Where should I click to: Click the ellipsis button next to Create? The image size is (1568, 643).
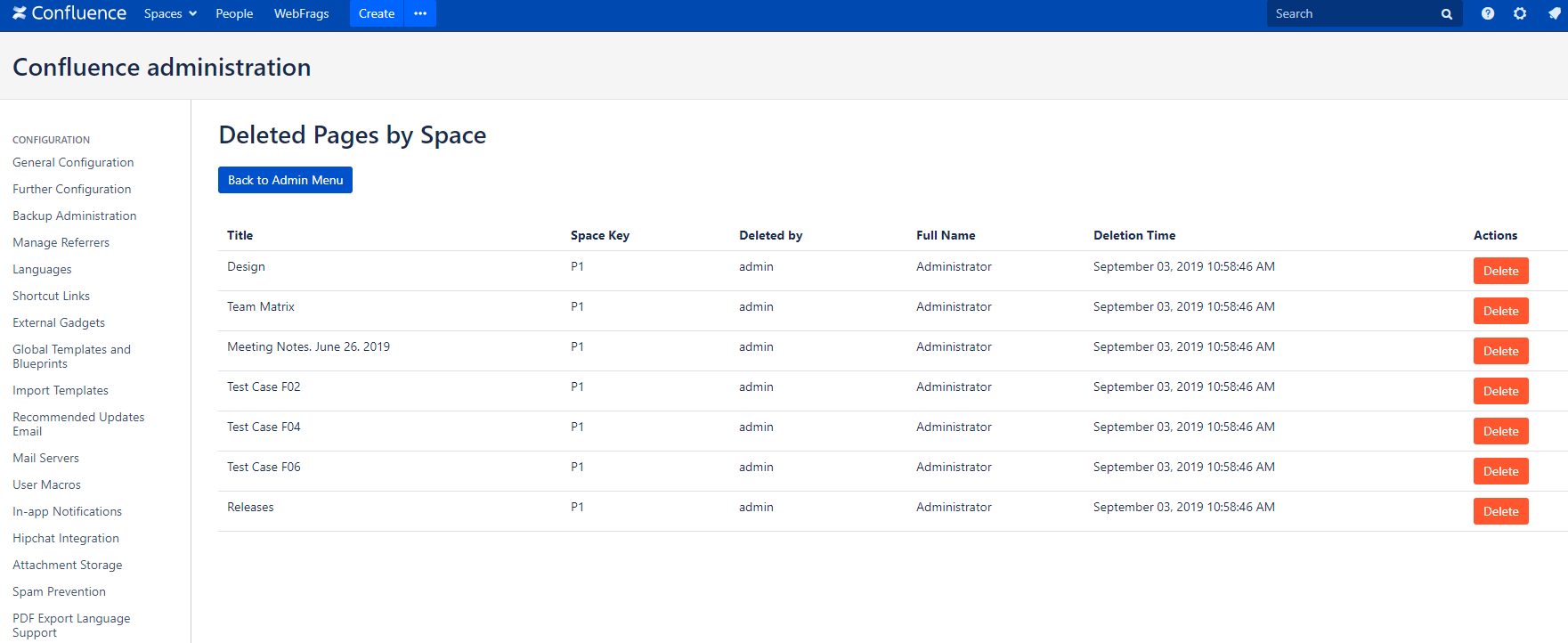[420, 13]
